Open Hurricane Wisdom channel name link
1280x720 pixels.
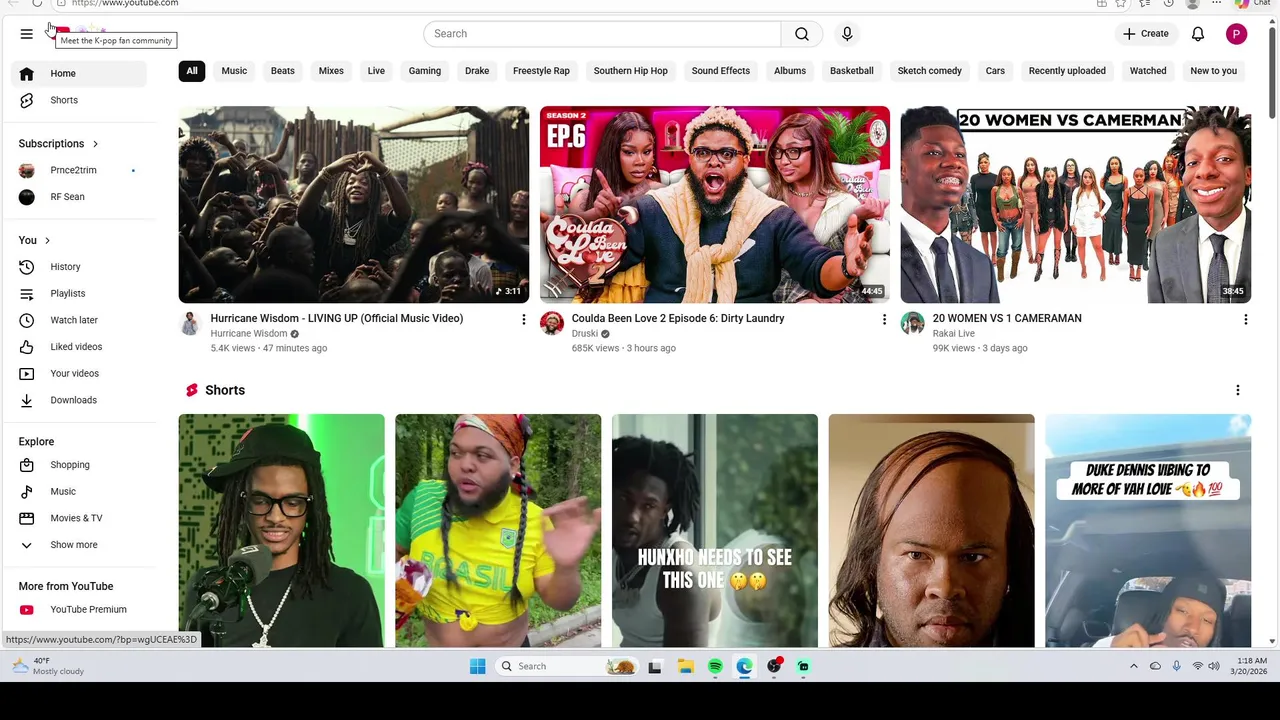pos(249,334)
